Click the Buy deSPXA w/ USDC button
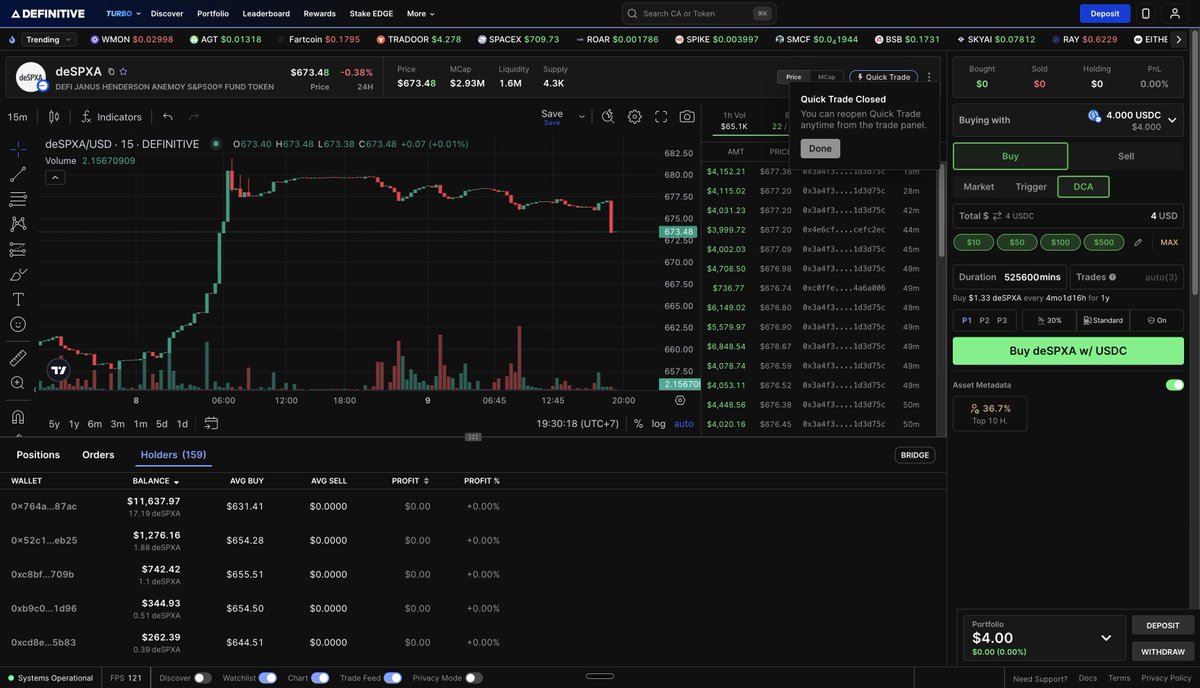Screen dimensions: 1200x688 (x=1068, y=351)
